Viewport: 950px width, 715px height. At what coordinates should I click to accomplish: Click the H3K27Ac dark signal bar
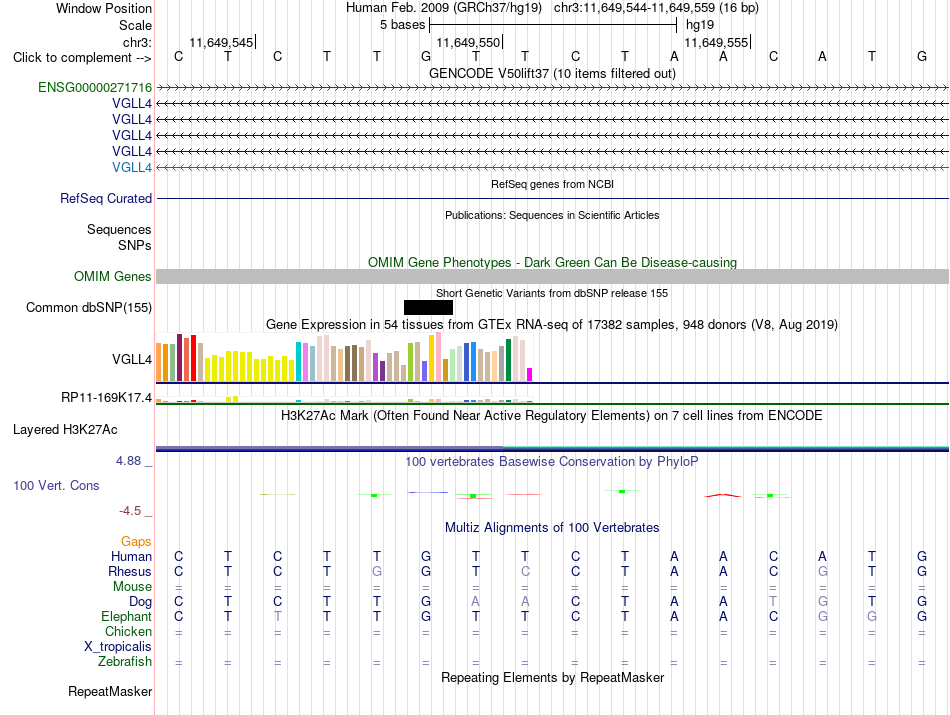click(x=552, y=449)
